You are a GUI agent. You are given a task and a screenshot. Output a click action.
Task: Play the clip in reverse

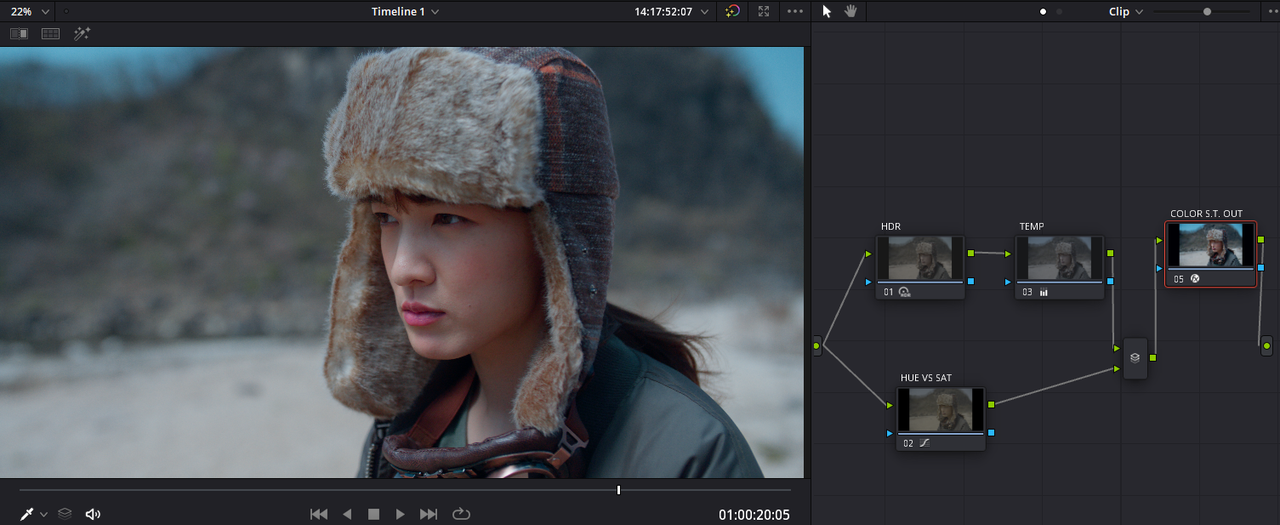347,514
